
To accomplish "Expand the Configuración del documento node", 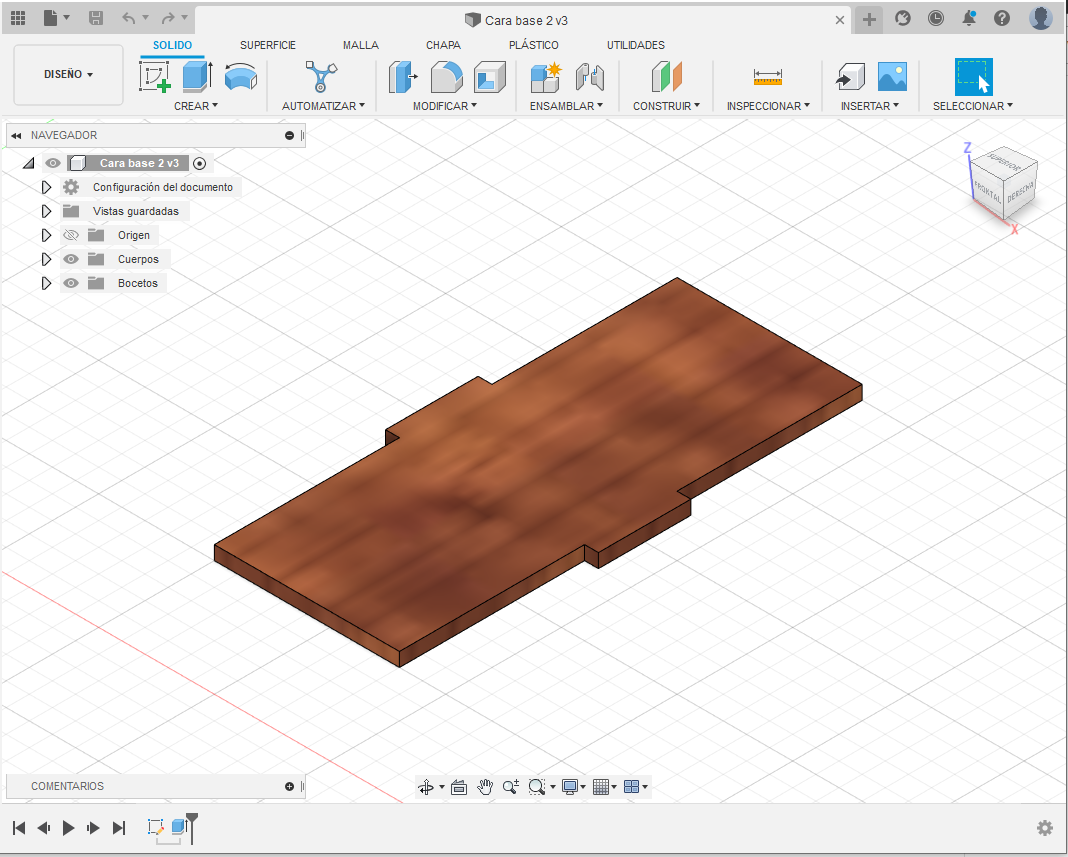I will pyautogui.click(x=46, y=187).
